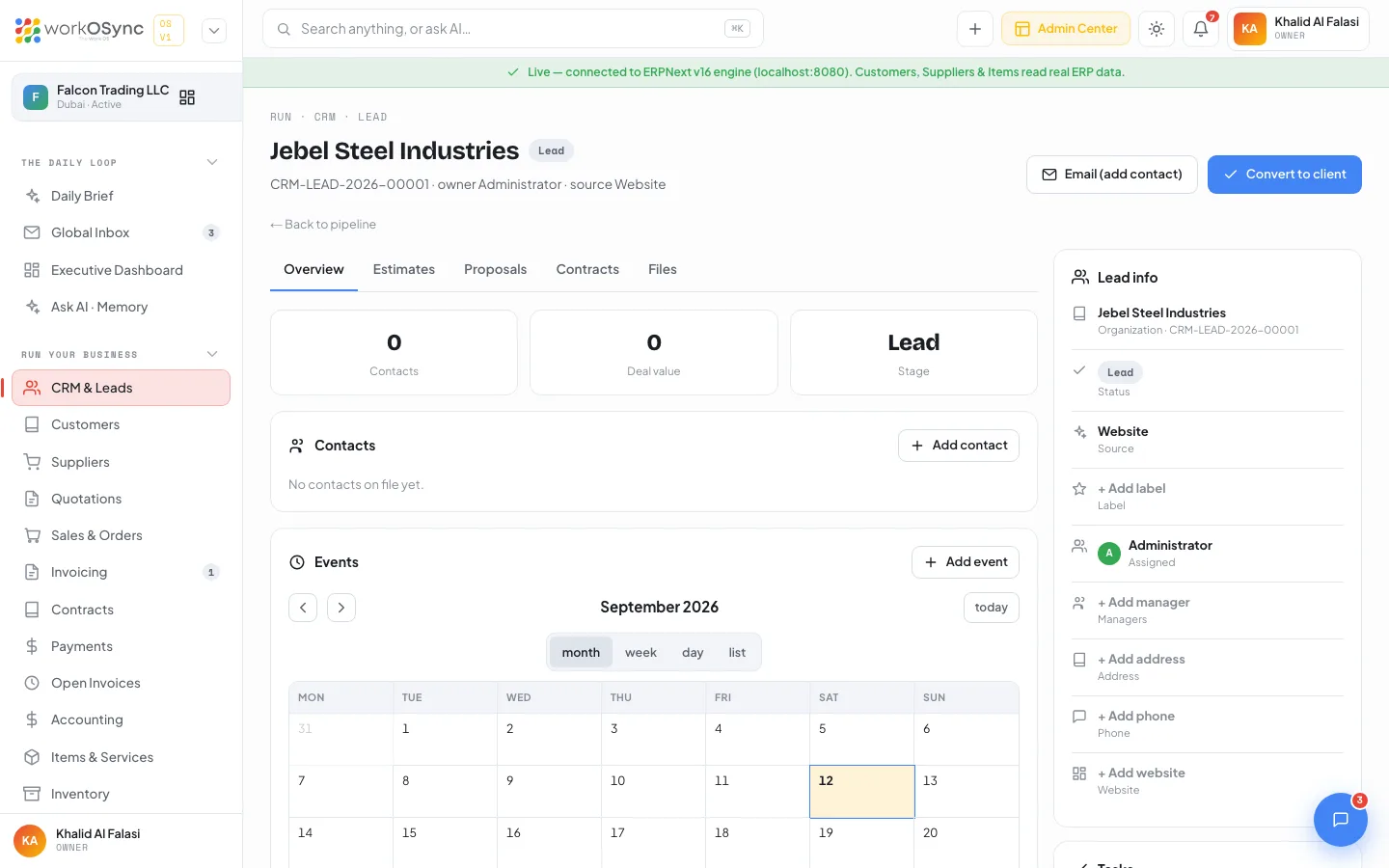Go back to pipeline

tap(323, 225)
